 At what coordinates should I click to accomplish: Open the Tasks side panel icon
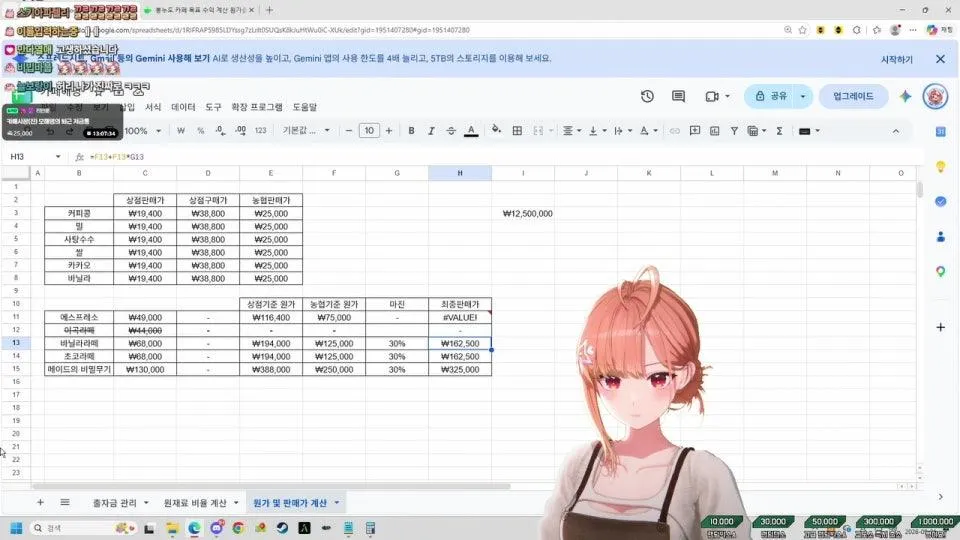(x=940, y=201)
